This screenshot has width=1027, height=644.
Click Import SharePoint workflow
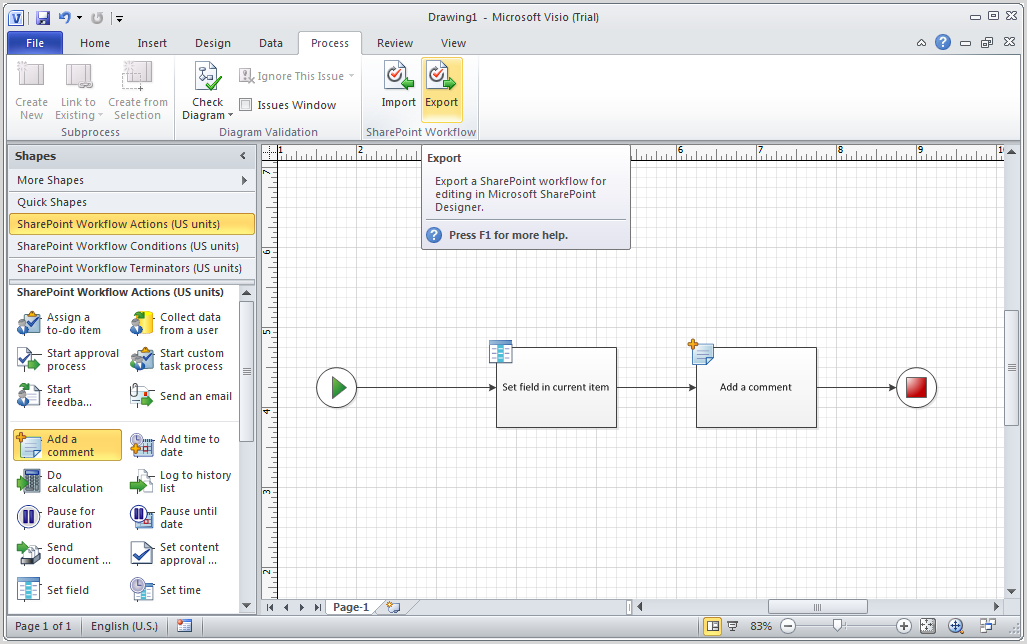(398, 90)
